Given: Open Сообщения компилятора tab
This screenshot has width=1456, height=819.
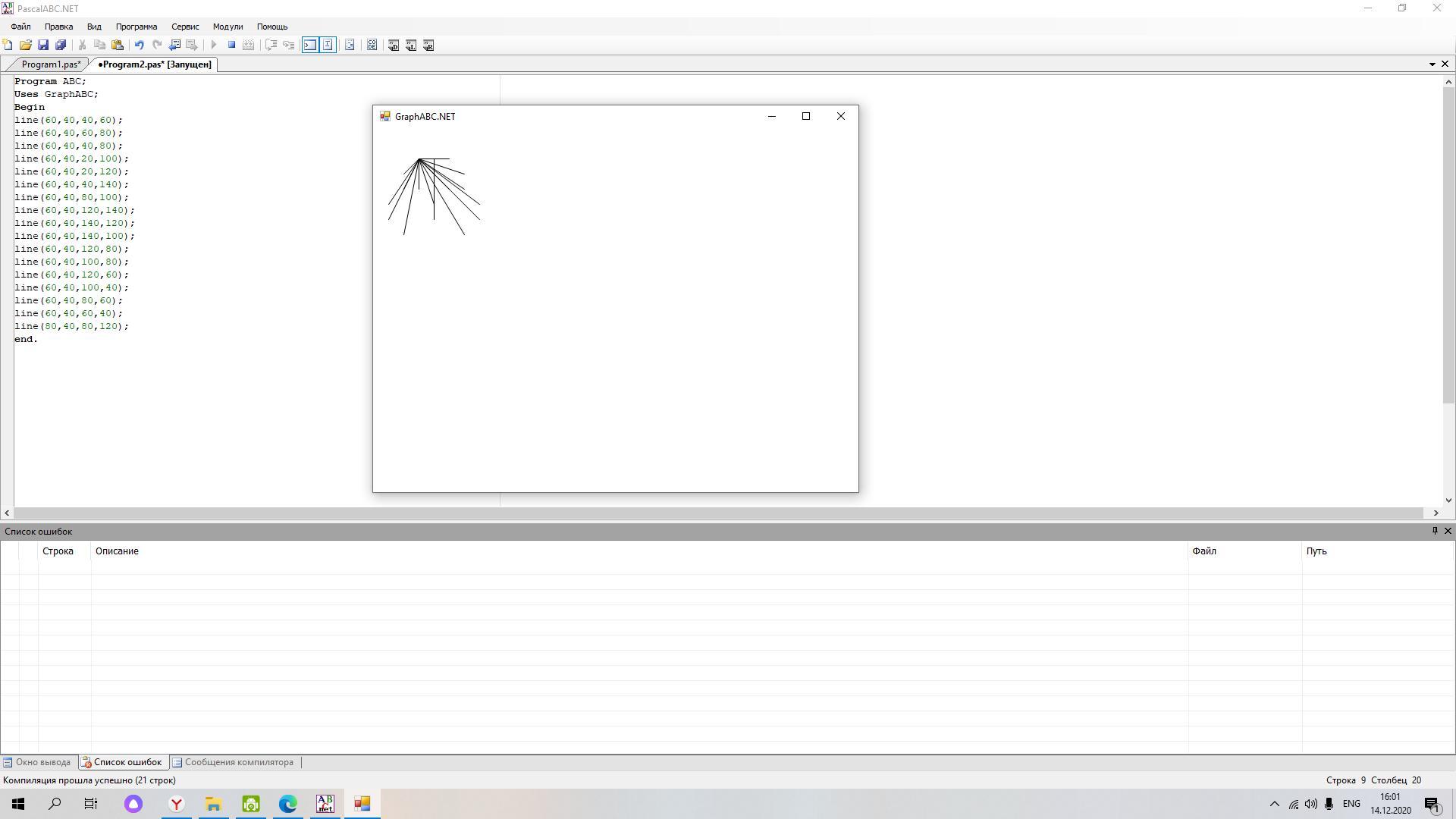Looking at the screenshot, I should click(x=238, y=762).
